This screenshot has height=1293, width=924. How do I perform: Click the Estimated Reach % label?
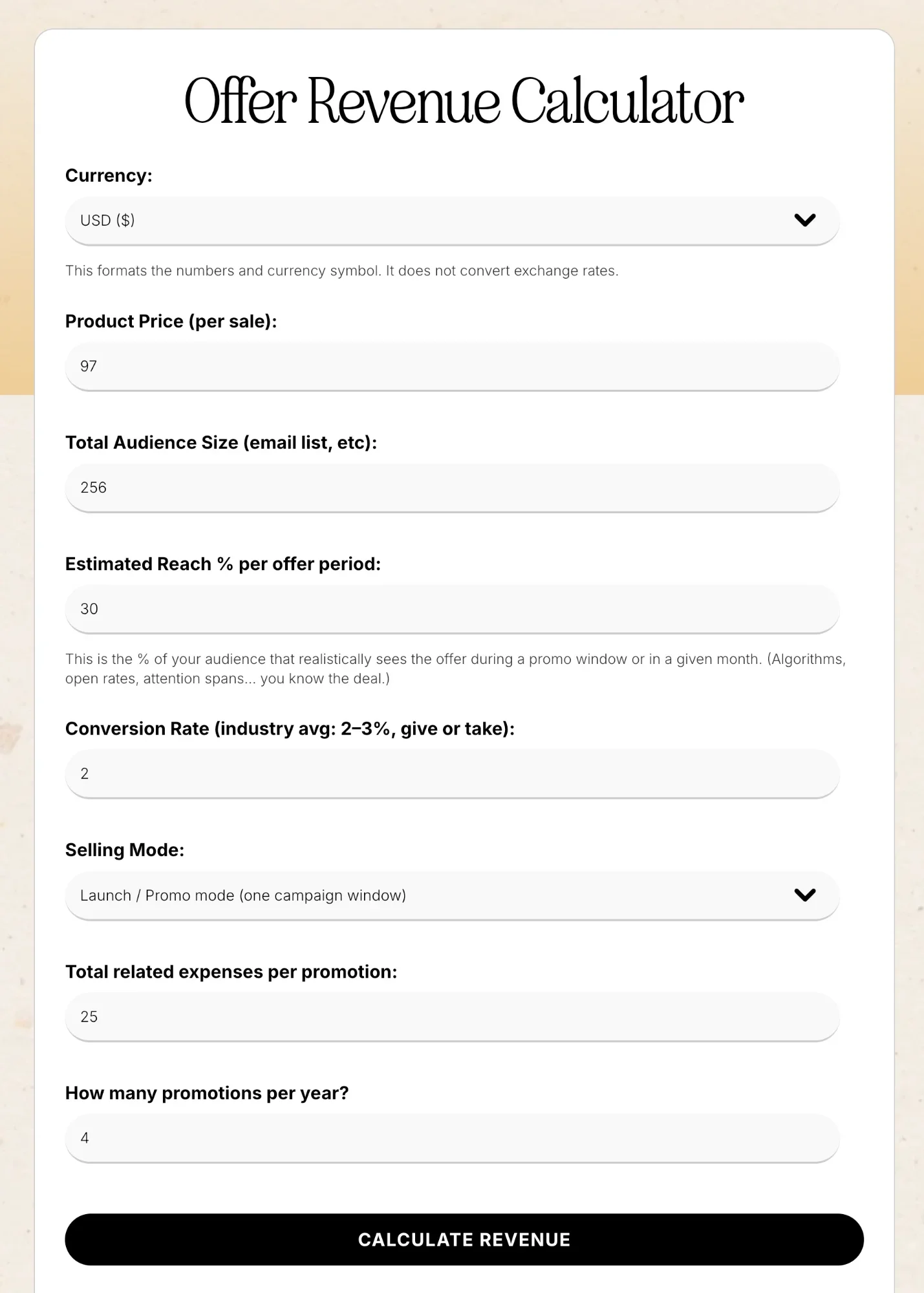(x=223, y=564)
